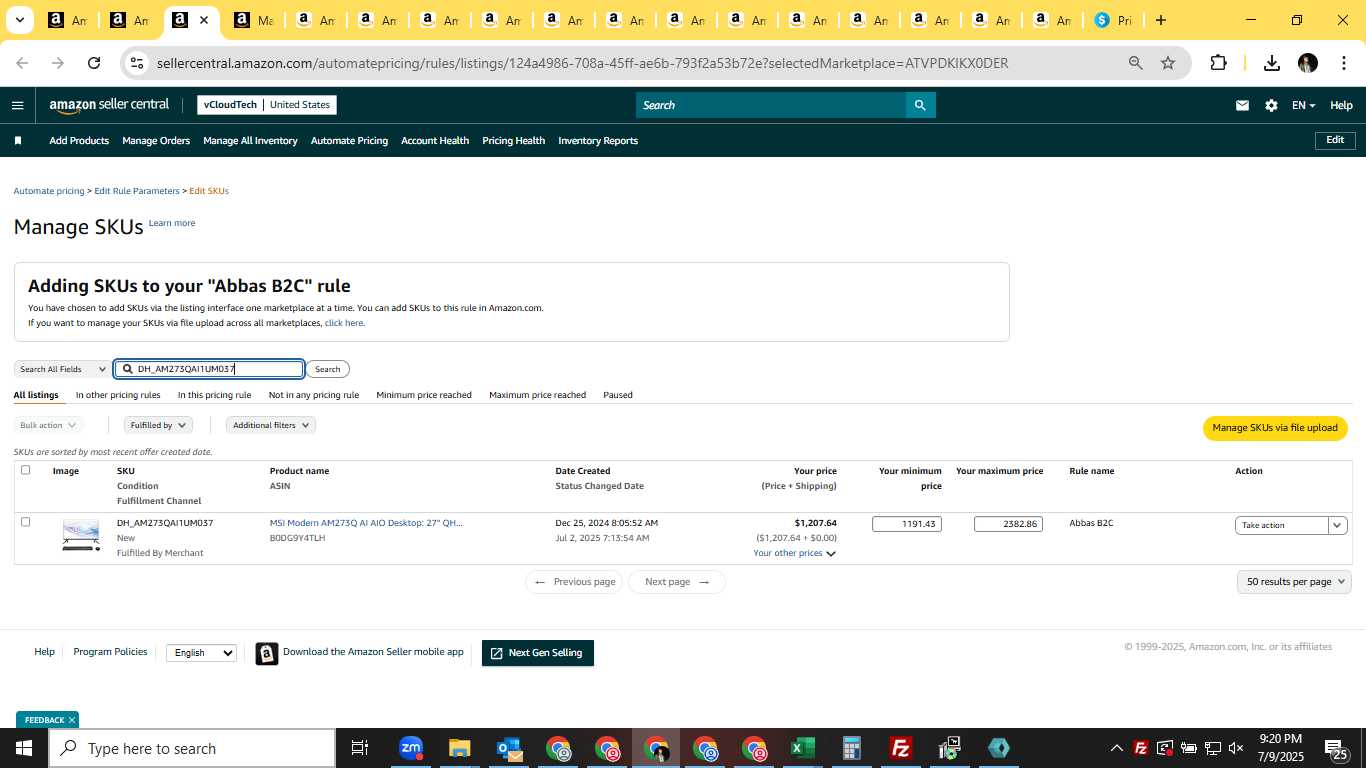This screenshot has width=1366, height=768.
Task: Open the tab search chevron
Action: pos(19,20)
